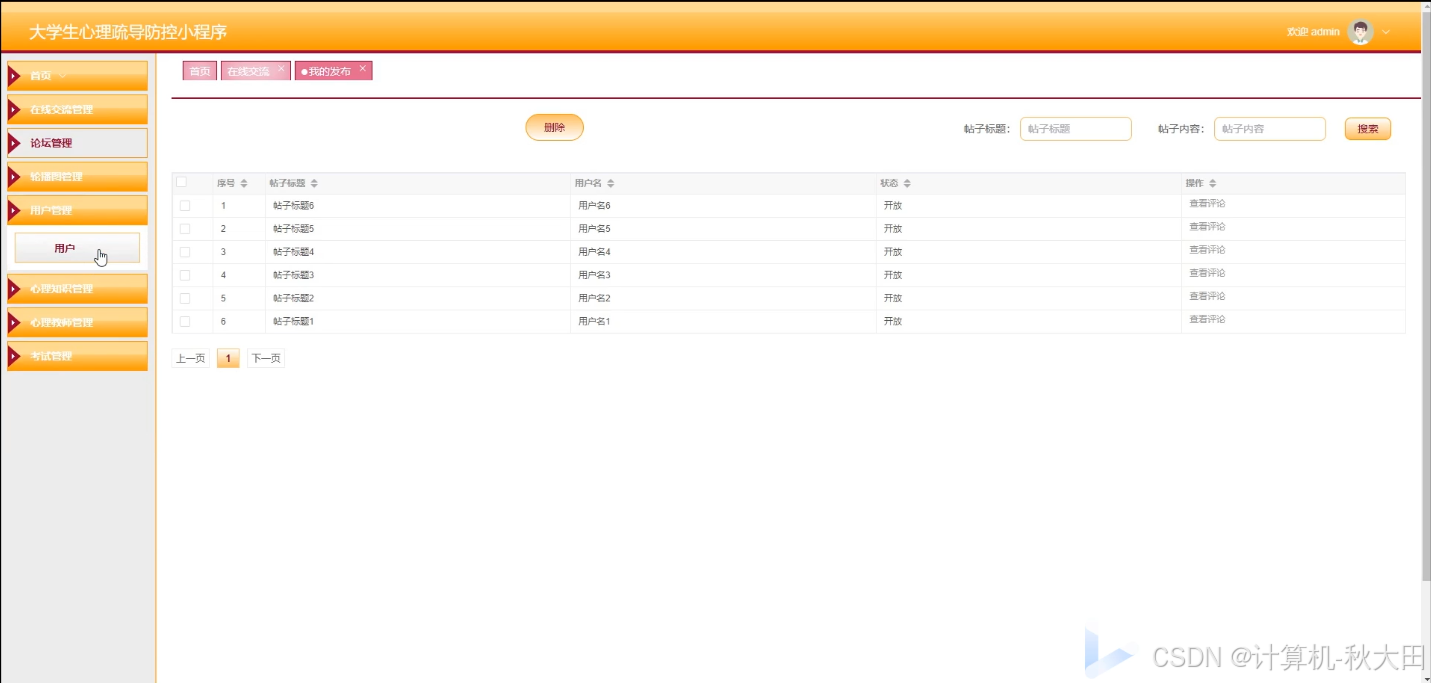Go to previous page via 上一页
The image size is (1431, 683).
pos(190,358)
